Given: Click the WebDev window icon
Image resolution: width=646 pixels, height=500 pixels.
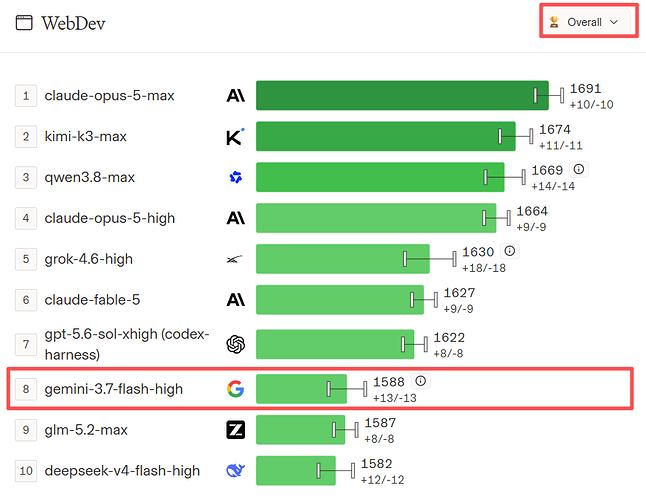Looking at the screenshot, I should [24, 23].
